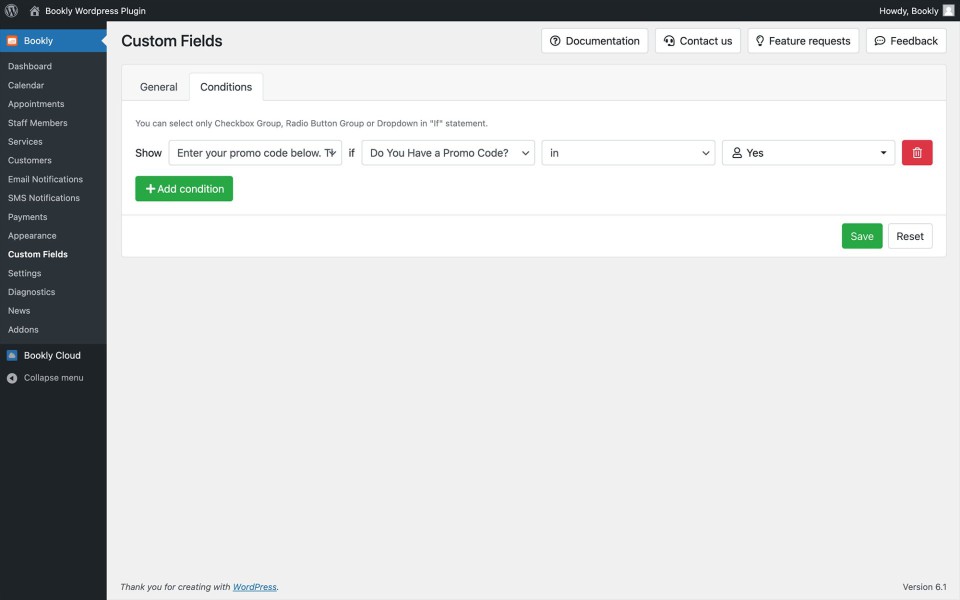
Task: Click the home icon beside site name
Action: click(35, 11)
